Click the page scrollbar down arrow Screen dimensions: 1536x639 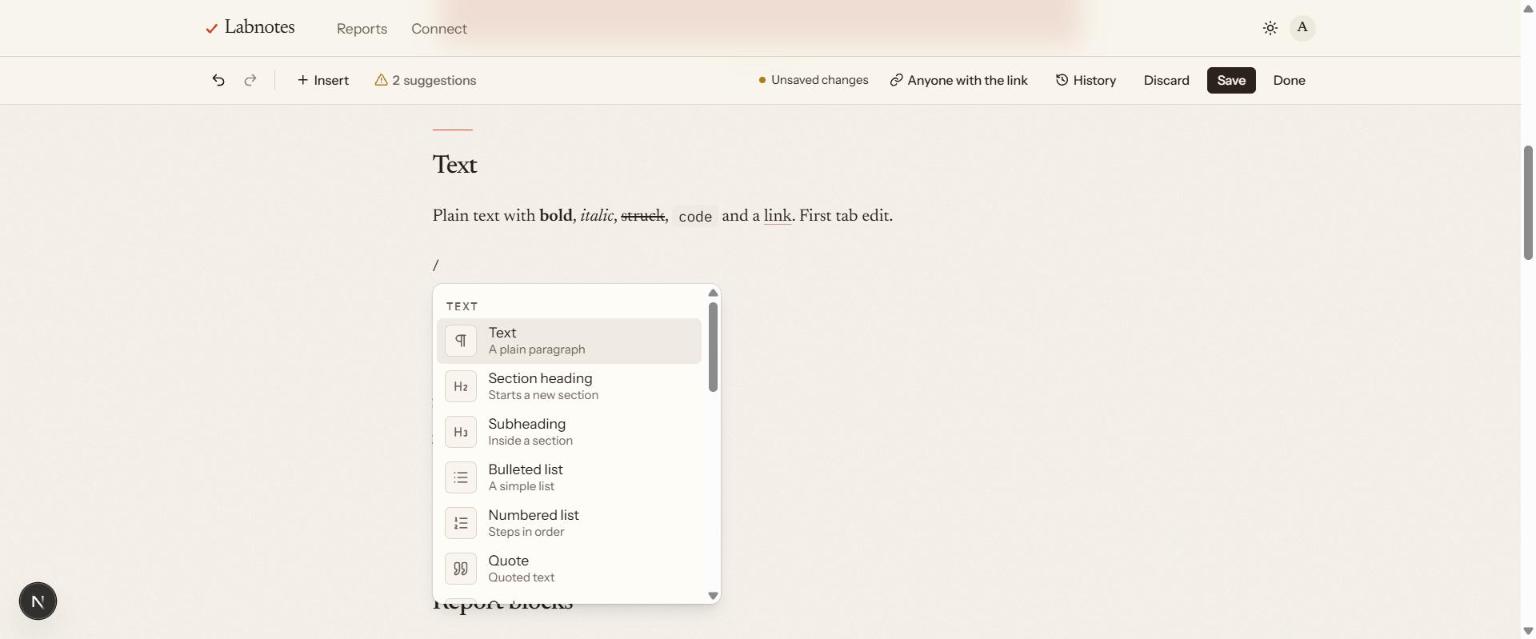pyautogui.click(x=1528, y=631)
